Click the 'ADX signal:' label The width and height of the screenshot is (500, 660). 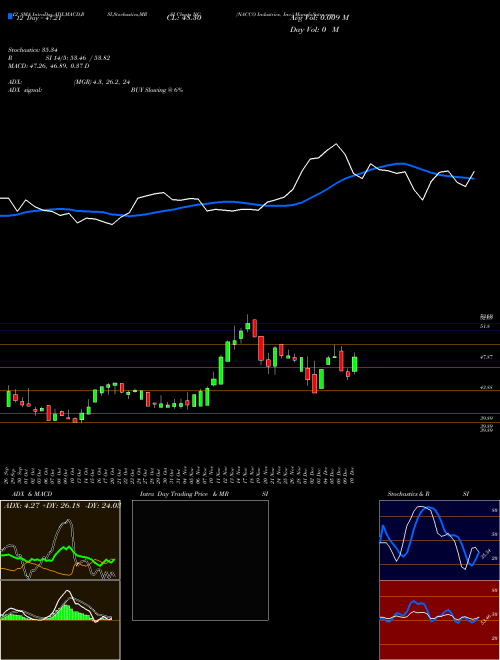[x=24, y=90]
